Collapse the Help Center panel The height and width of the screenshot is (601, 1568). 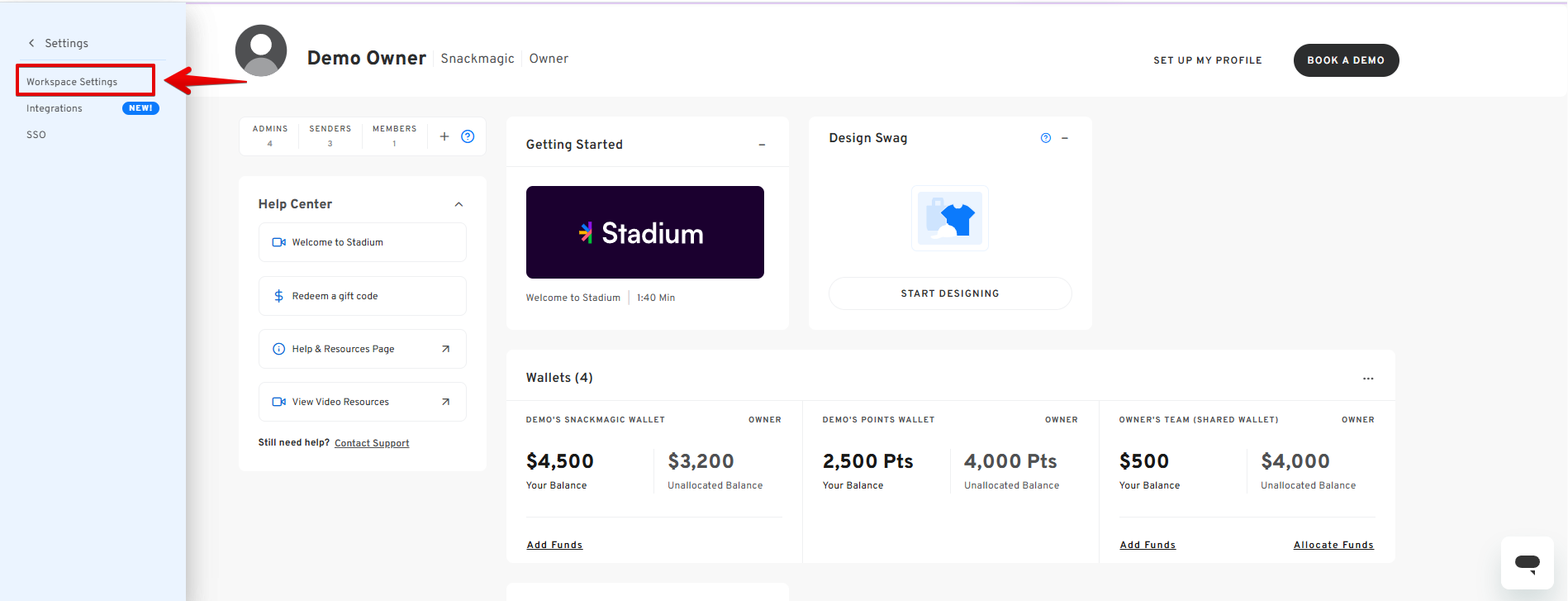pos(459,204)
